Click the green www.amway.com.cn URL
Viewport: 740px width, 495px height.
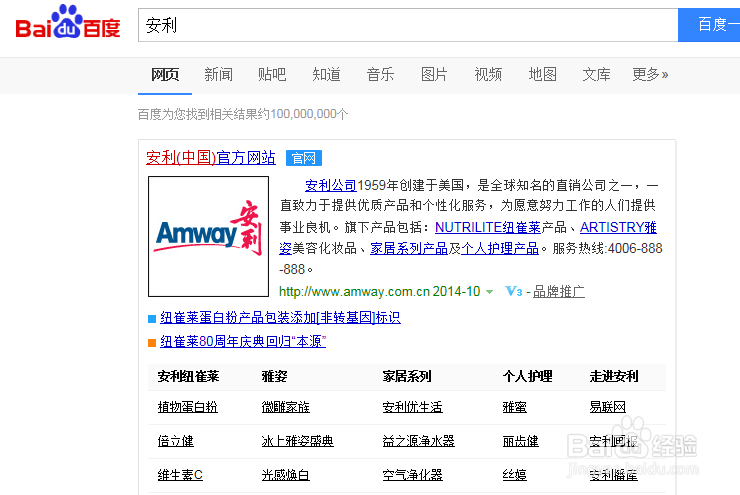coord(354,292)
